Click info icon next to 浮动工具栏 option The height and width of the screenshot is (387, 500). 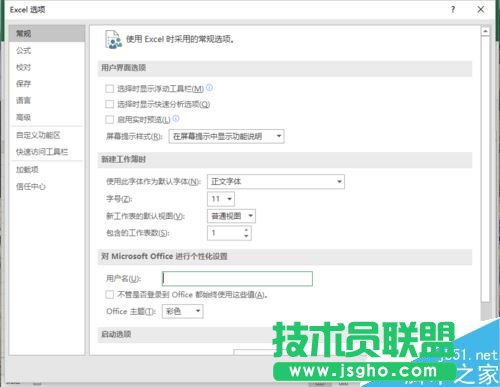(x=209, y=88)
